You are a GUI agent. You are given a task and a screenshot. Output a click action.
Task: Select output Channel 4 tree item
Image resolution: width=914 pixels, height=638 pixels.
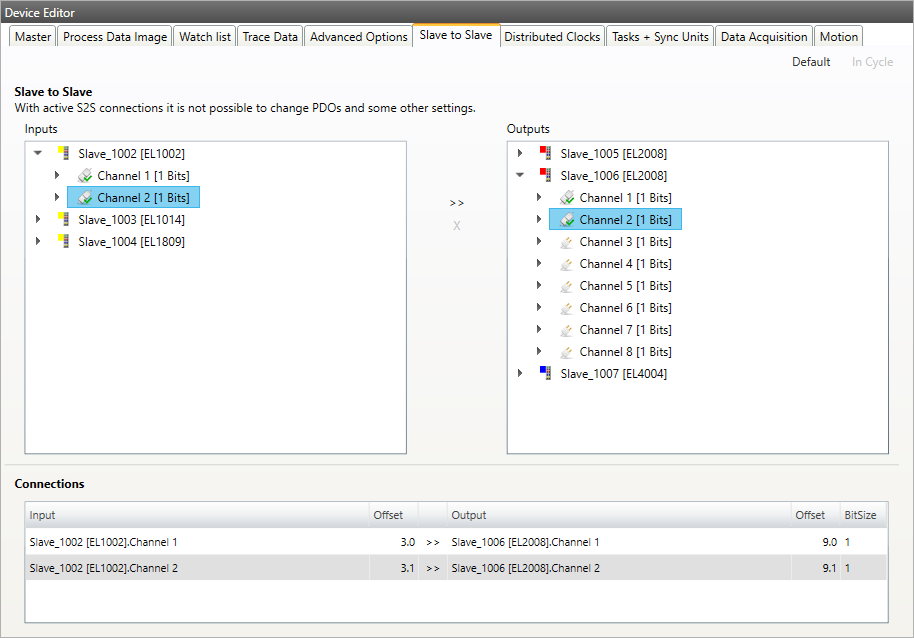click(625, 264)
